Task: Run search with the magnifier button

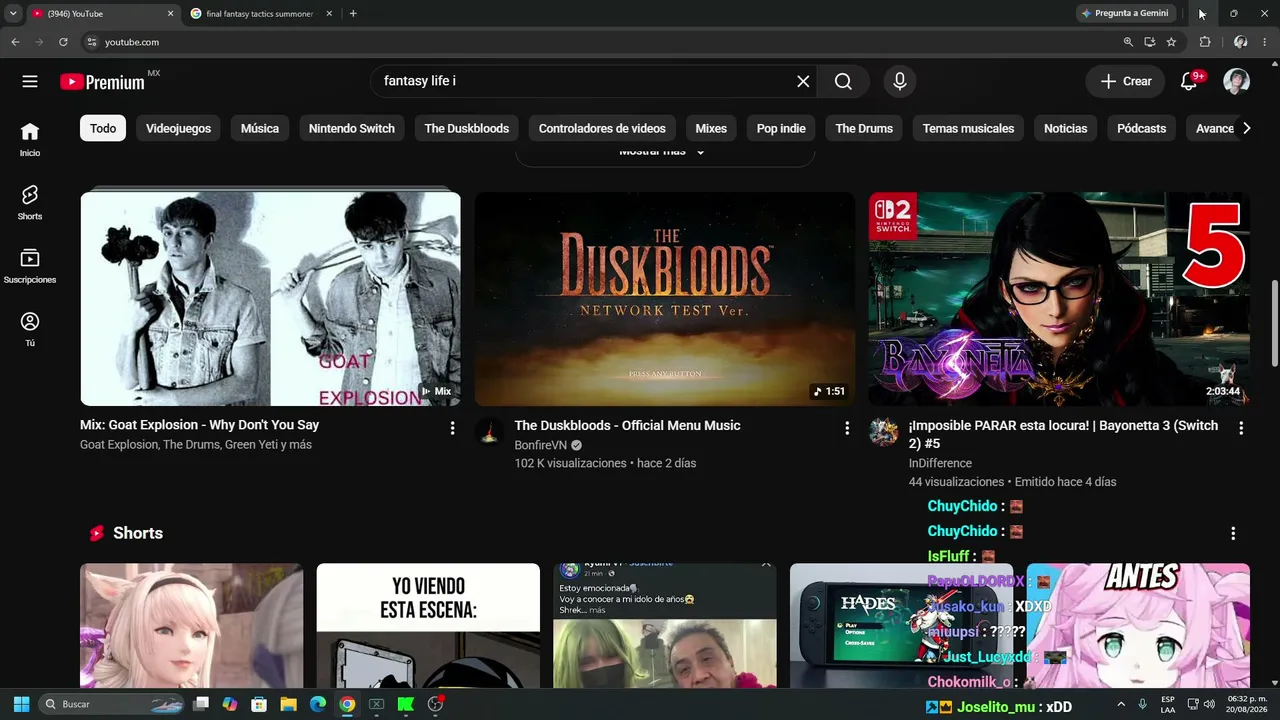Action: click(x=843, y=81)
